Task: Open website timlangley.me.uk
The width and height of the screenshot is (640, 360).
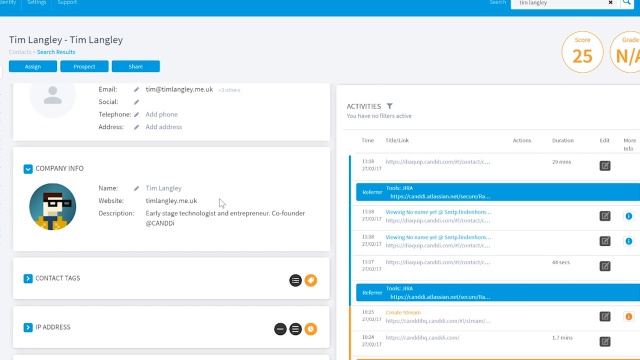Action: pos(171,201)
